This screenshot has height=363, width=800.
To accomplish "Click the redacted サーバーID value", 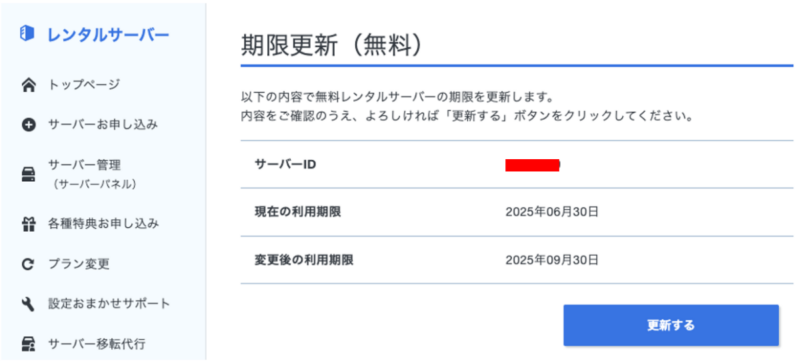I will 532,165.
